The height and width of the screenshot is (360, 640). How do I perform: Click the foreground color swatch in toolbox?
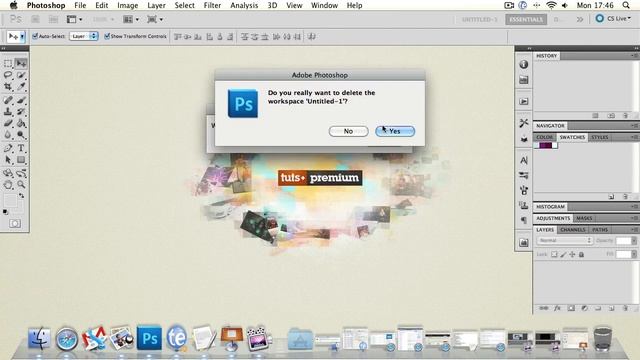coord(10,200)
